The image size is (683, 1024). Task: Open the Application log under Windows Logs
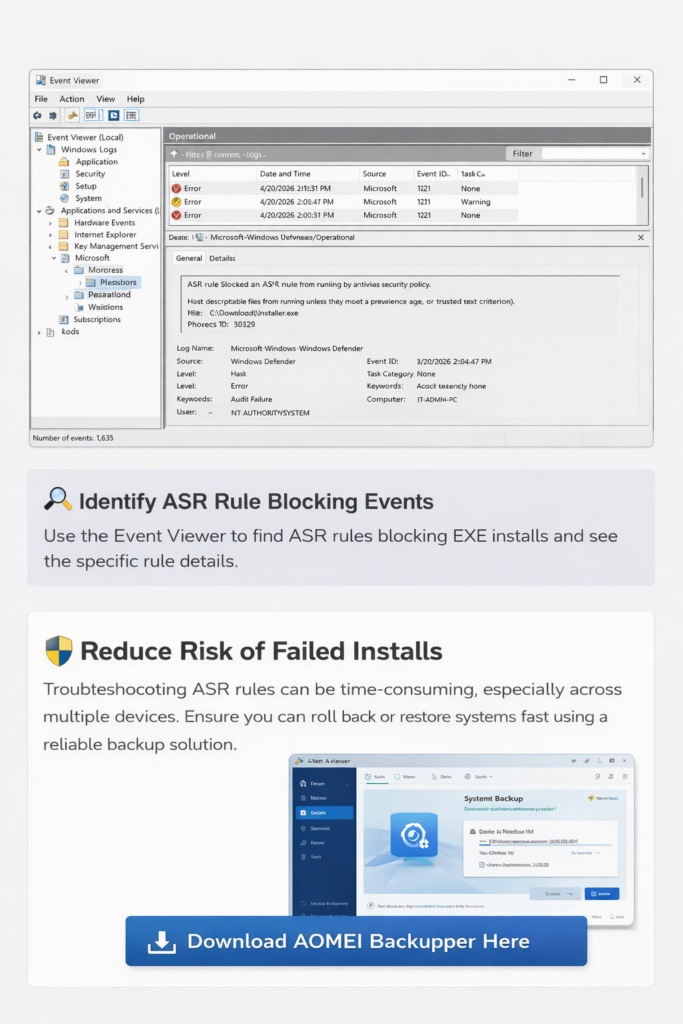click(x=97, y=161)
